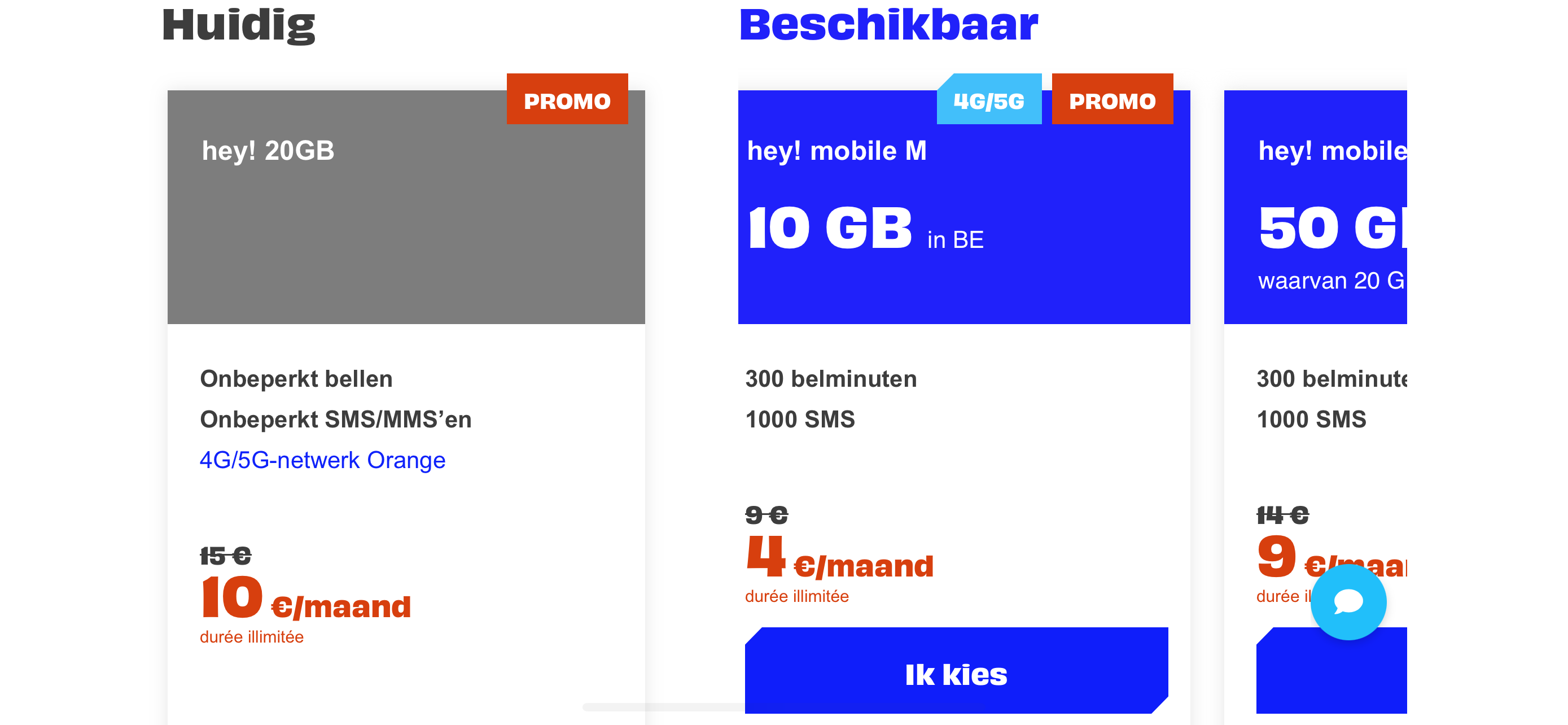Select the Beschikbaar heading
Viewport: 1568px width, 725px height.
tap(888, 25)
